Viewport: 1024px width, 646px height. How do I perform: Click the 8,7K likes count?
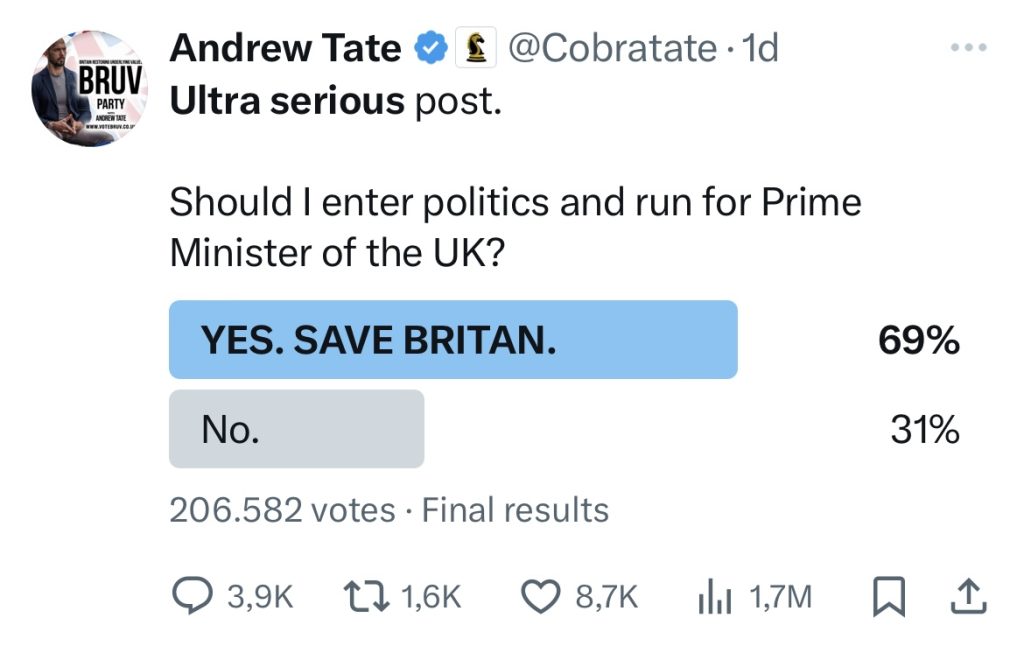pyautogui.click(x=606, y=597)
